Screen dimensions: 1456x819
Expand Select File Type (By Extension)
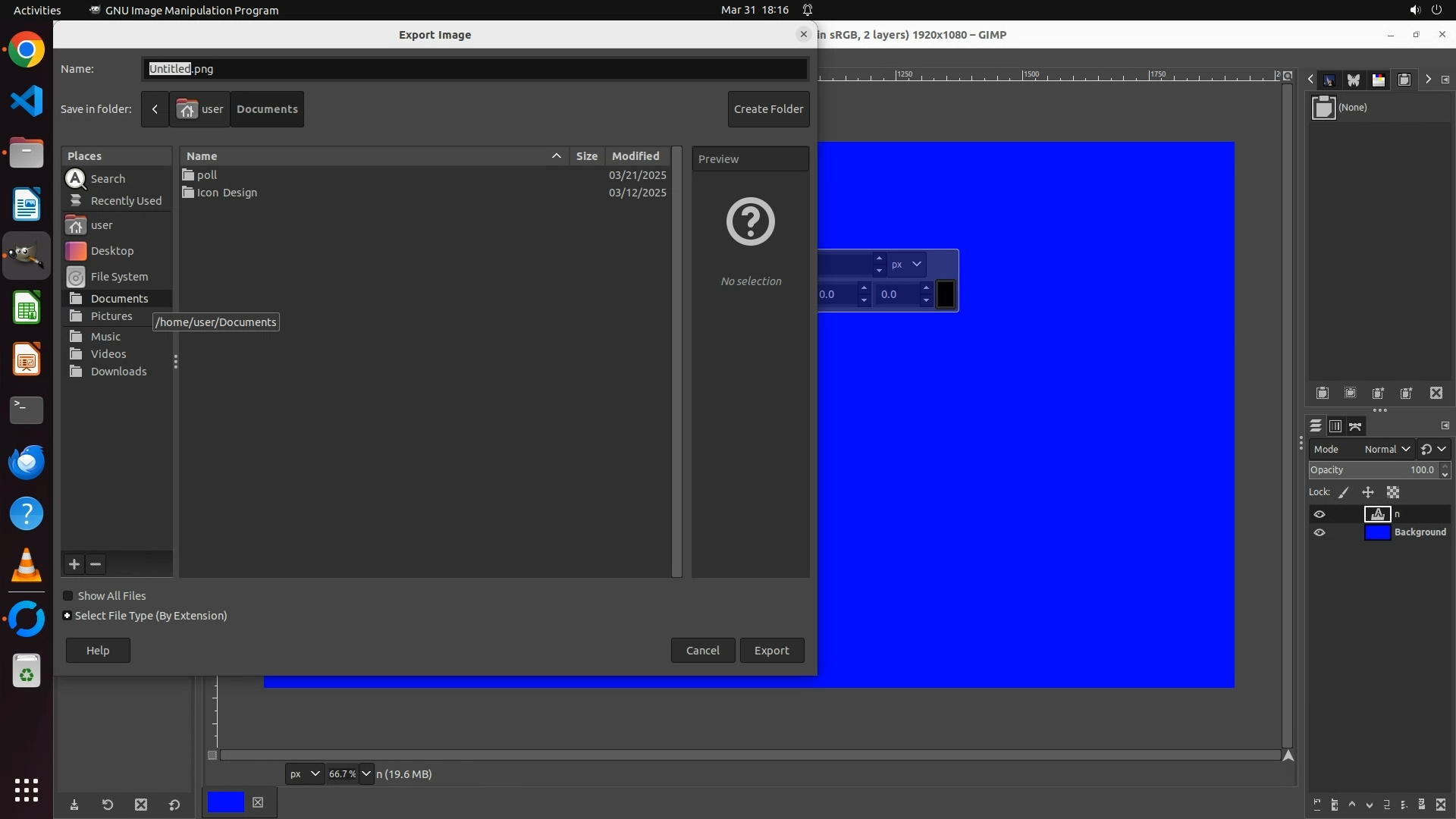click(x=67, y=616)
